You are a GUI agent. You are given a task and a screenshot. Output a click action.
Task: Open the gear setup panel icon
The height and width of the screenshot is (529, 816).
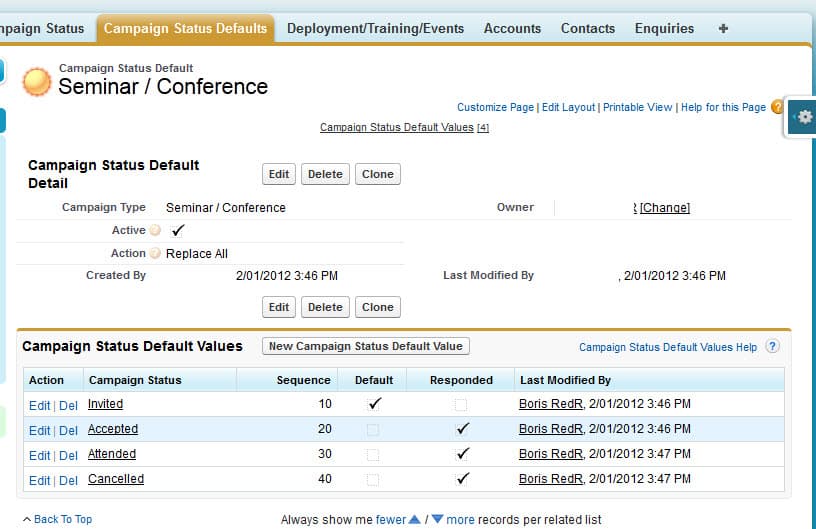[805, 117]
